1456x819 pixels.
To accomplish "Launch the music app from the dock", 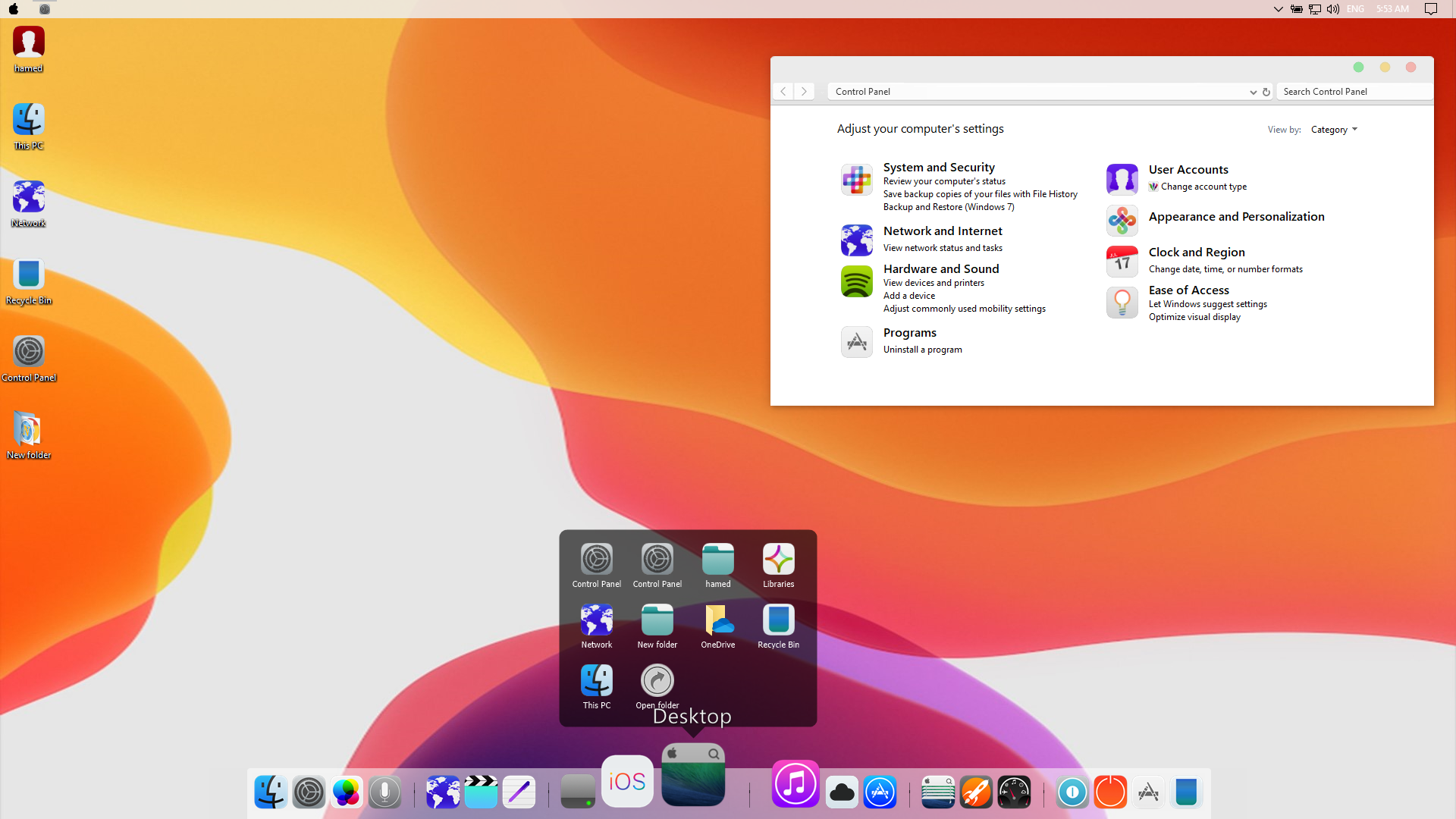I will (795, 785).
